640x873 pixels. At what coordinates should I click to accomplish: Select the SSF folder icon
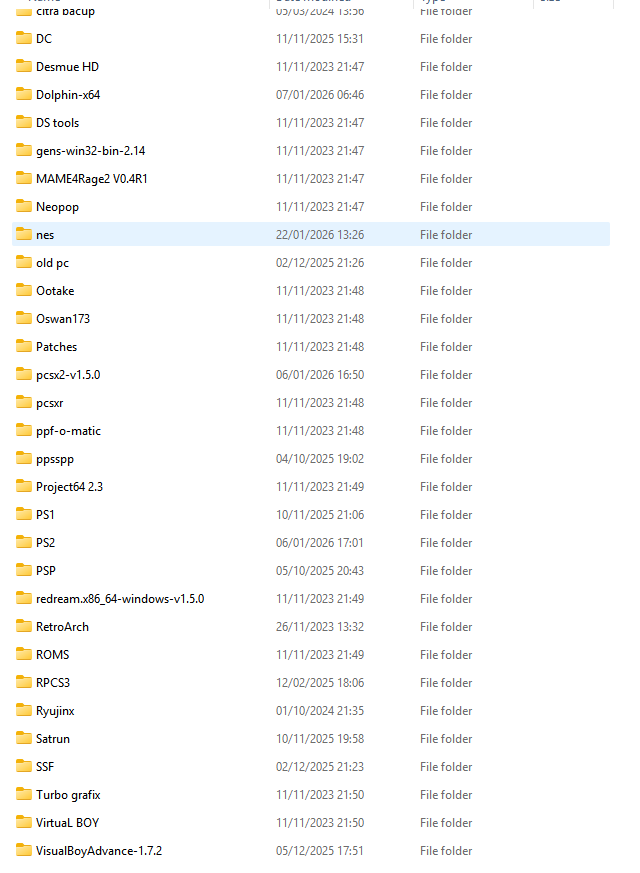[x=24, y=766]
